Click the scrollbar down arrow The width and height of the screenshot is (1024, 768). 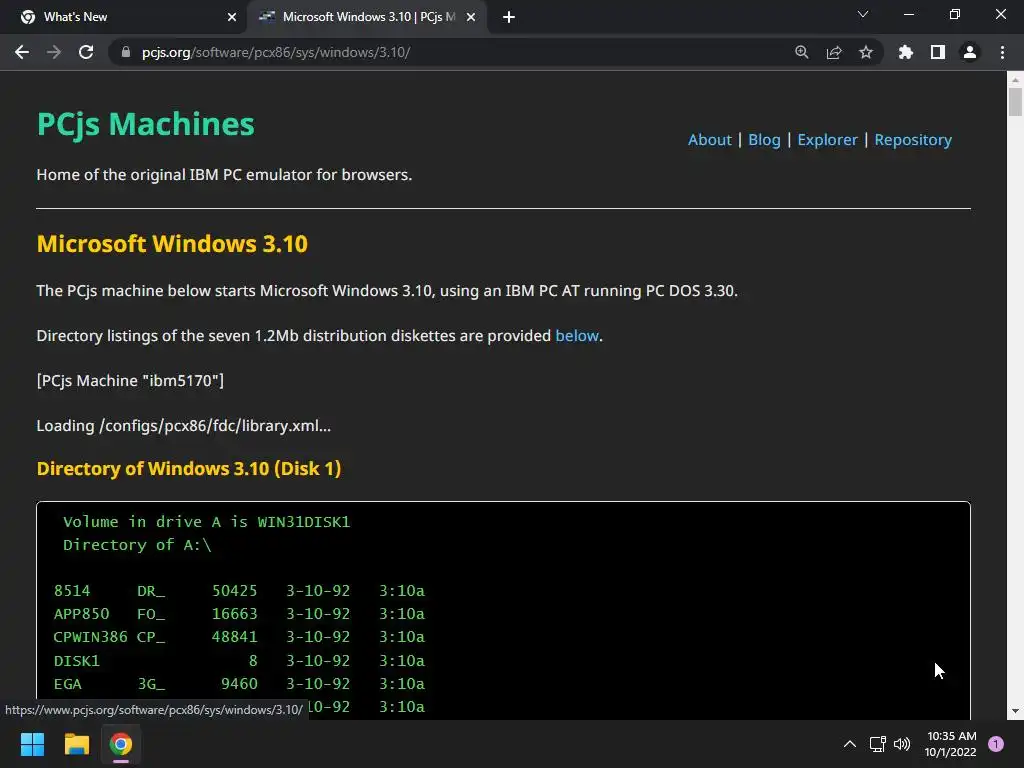[1015, 711]
